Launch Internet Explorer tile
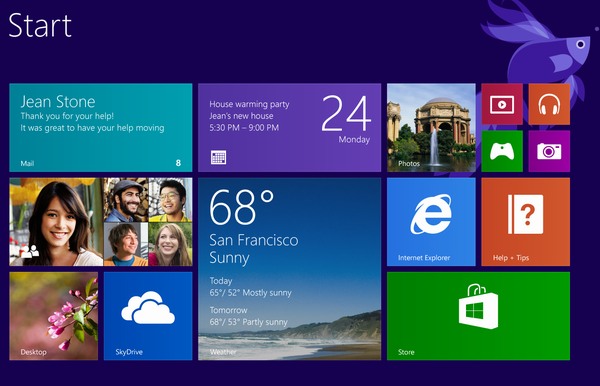 431,222
